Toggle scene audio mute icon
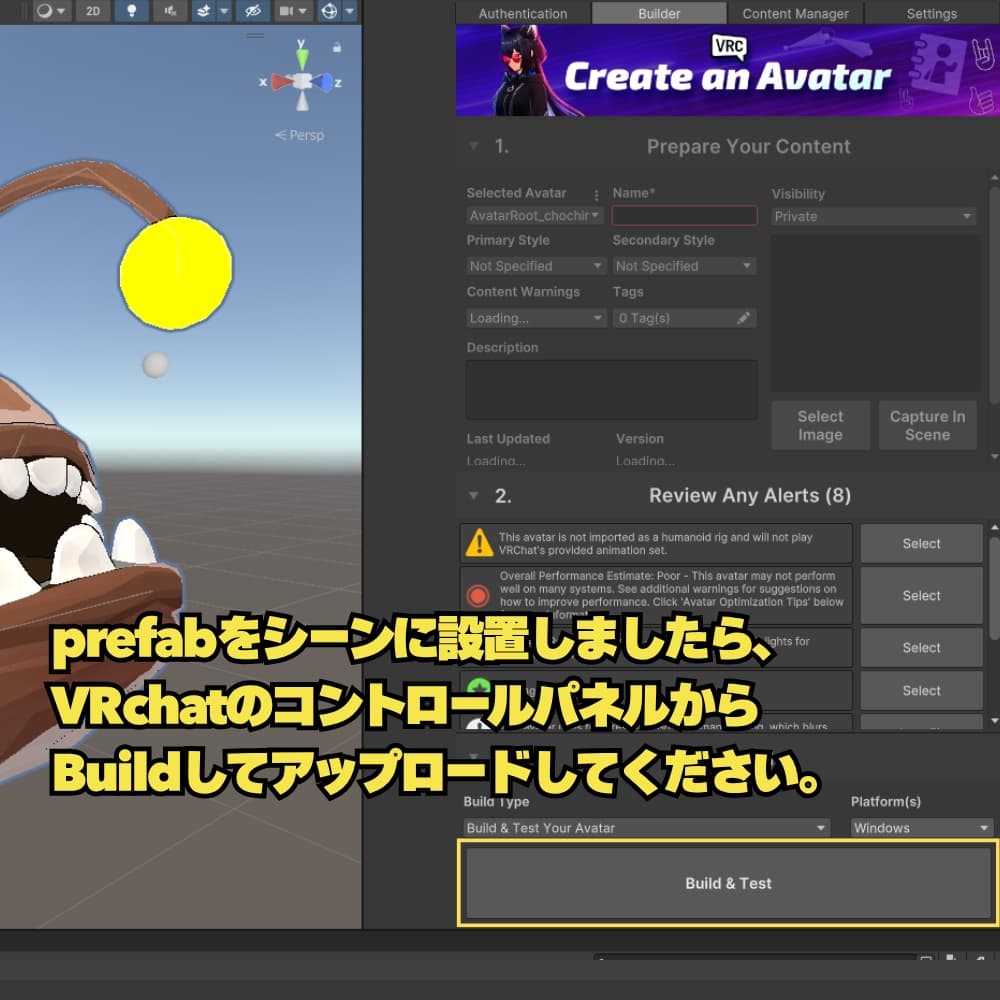The width and height of the screenshot is (1000, 1000). pos(170,11)
